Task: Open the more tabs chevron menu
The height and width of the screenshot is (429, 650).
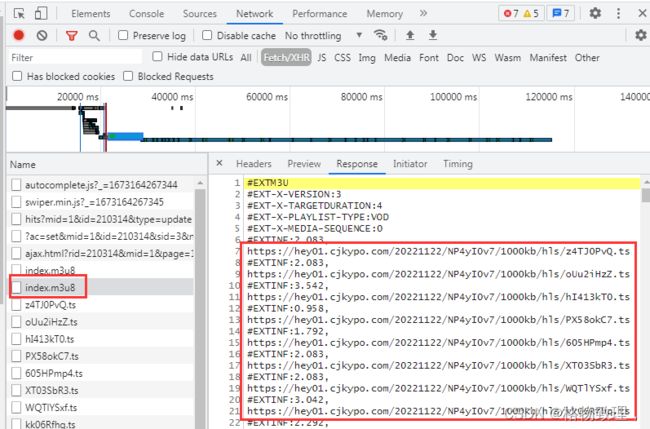Action: 423,13
